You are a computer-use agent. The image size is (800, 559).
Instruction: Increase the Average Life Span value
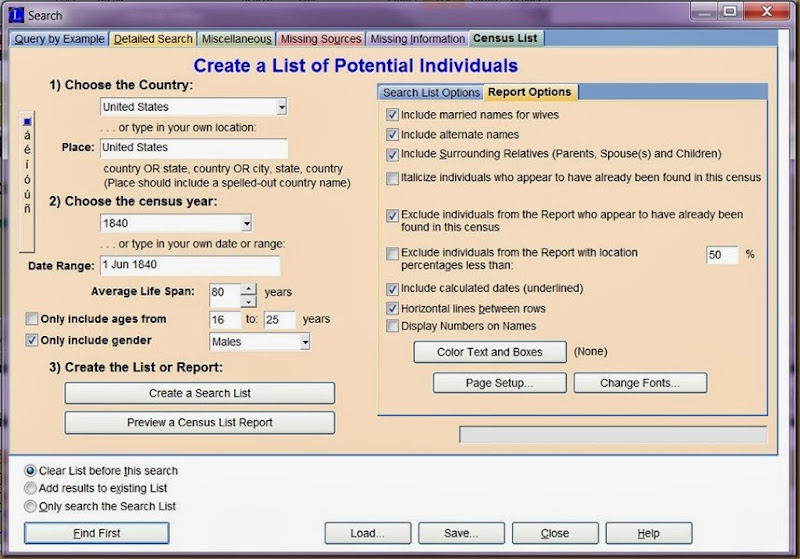(x=248, y=289)
